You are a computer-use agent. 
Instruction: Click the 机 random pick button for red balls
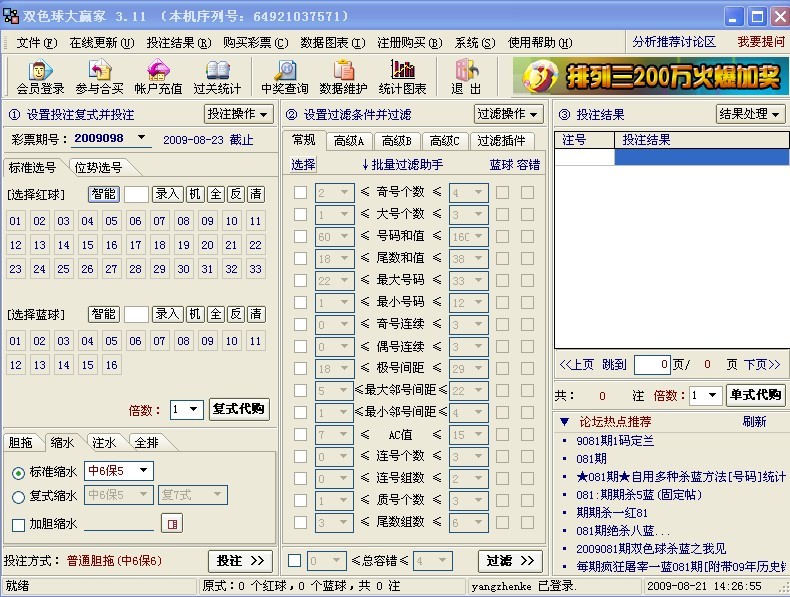click(x=195, y=194)
